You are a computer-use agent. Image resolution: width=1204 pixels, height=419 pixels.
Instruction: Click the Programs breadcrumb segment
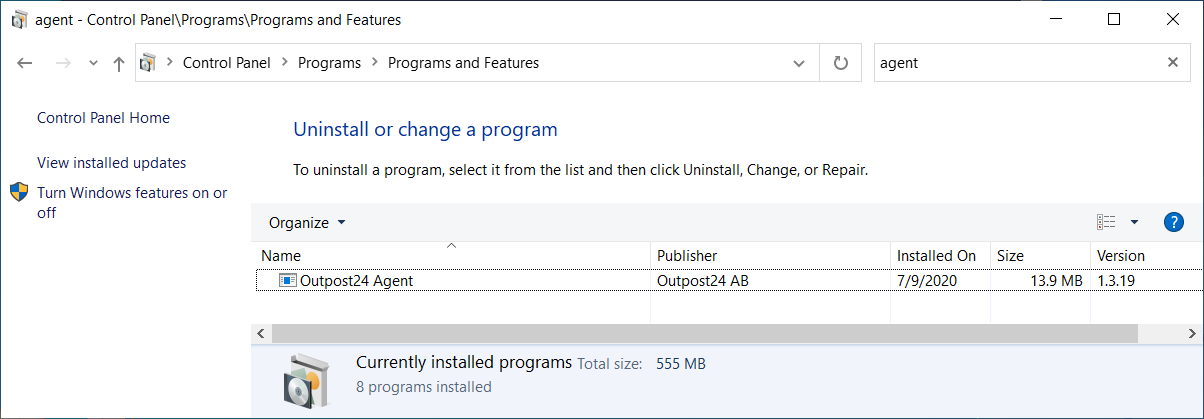[329, 63]
